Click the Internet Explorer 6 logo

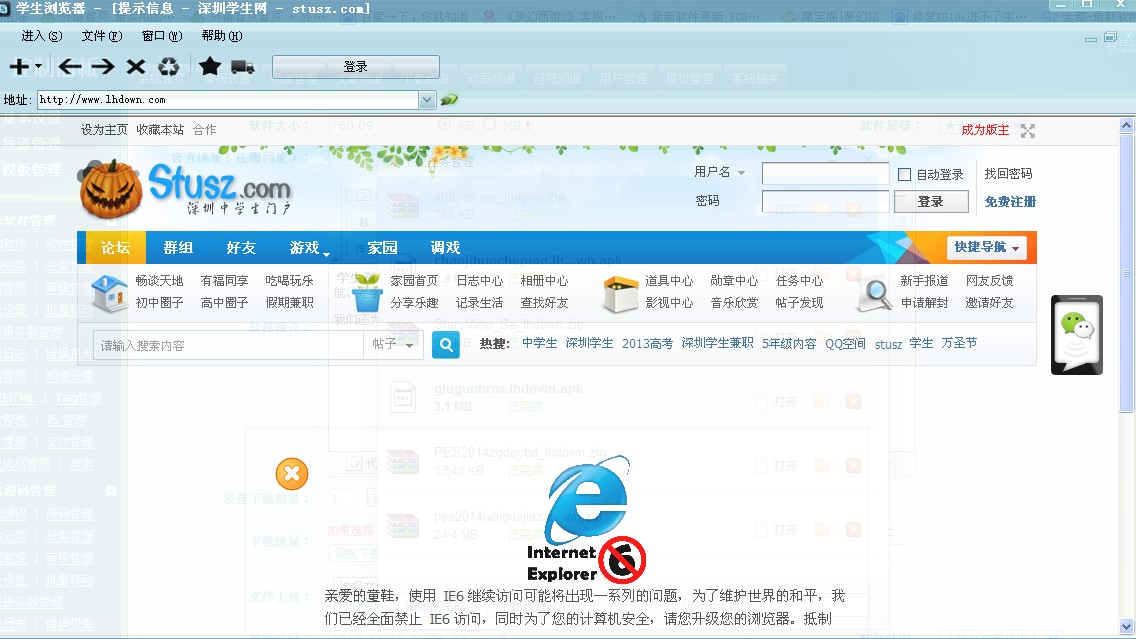[587, 519]
